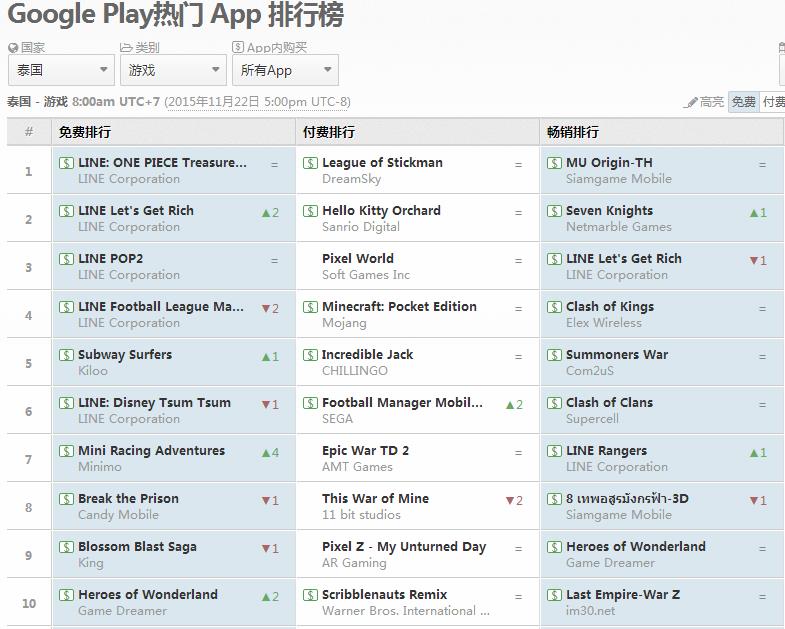The width and height of the screenshot is (785, 629).
Task: Open League of Stickman paid entry
Action: 382,163
